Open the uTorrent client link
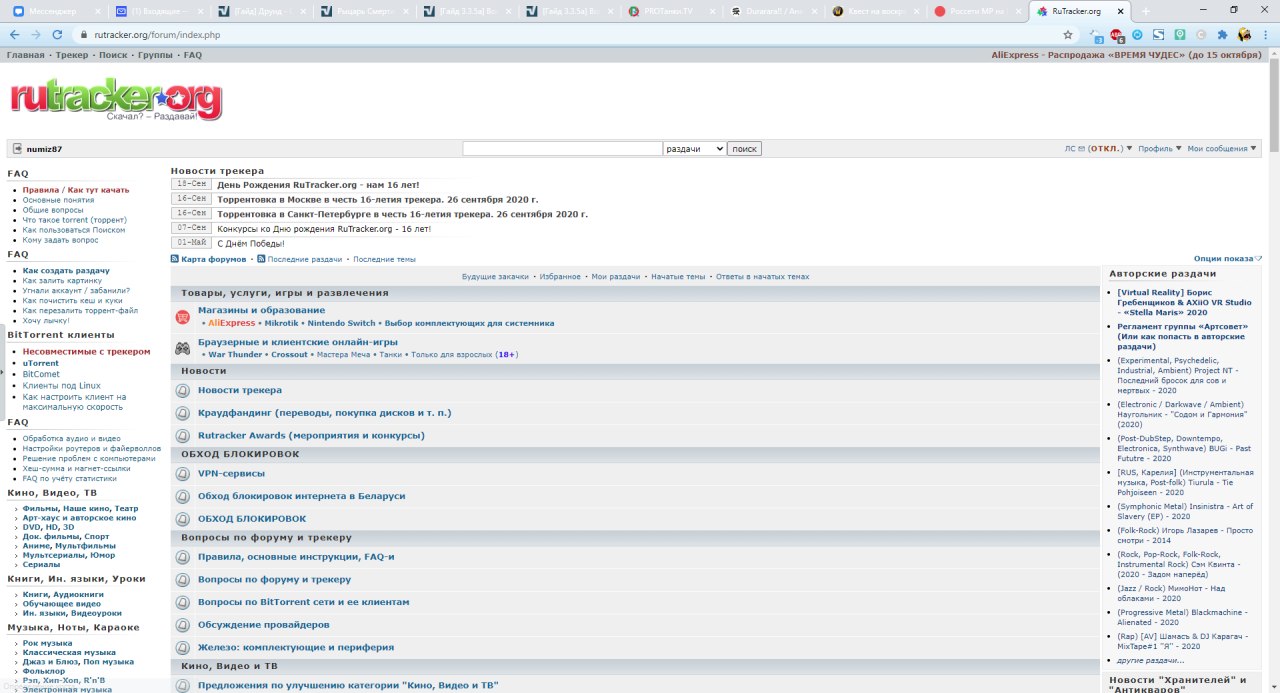1280x693 pixels. [x=41, y=363]
